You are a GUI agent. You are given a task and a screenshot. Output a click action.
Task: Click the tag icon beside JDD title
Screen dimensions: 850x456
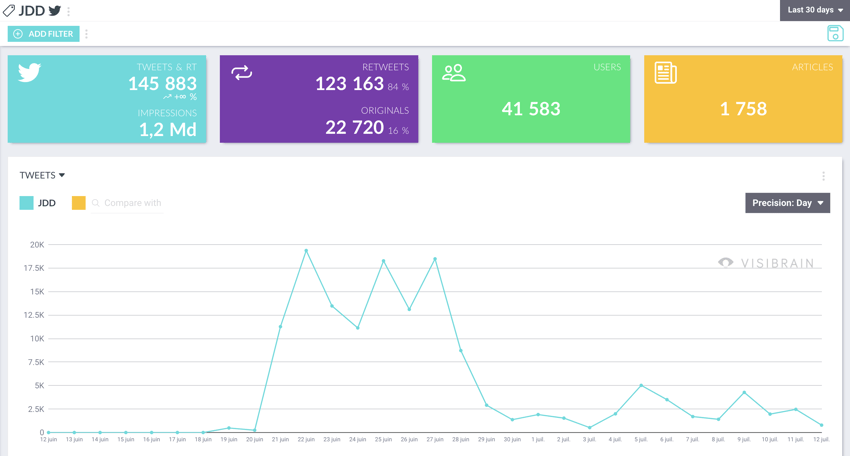point(9,10)
